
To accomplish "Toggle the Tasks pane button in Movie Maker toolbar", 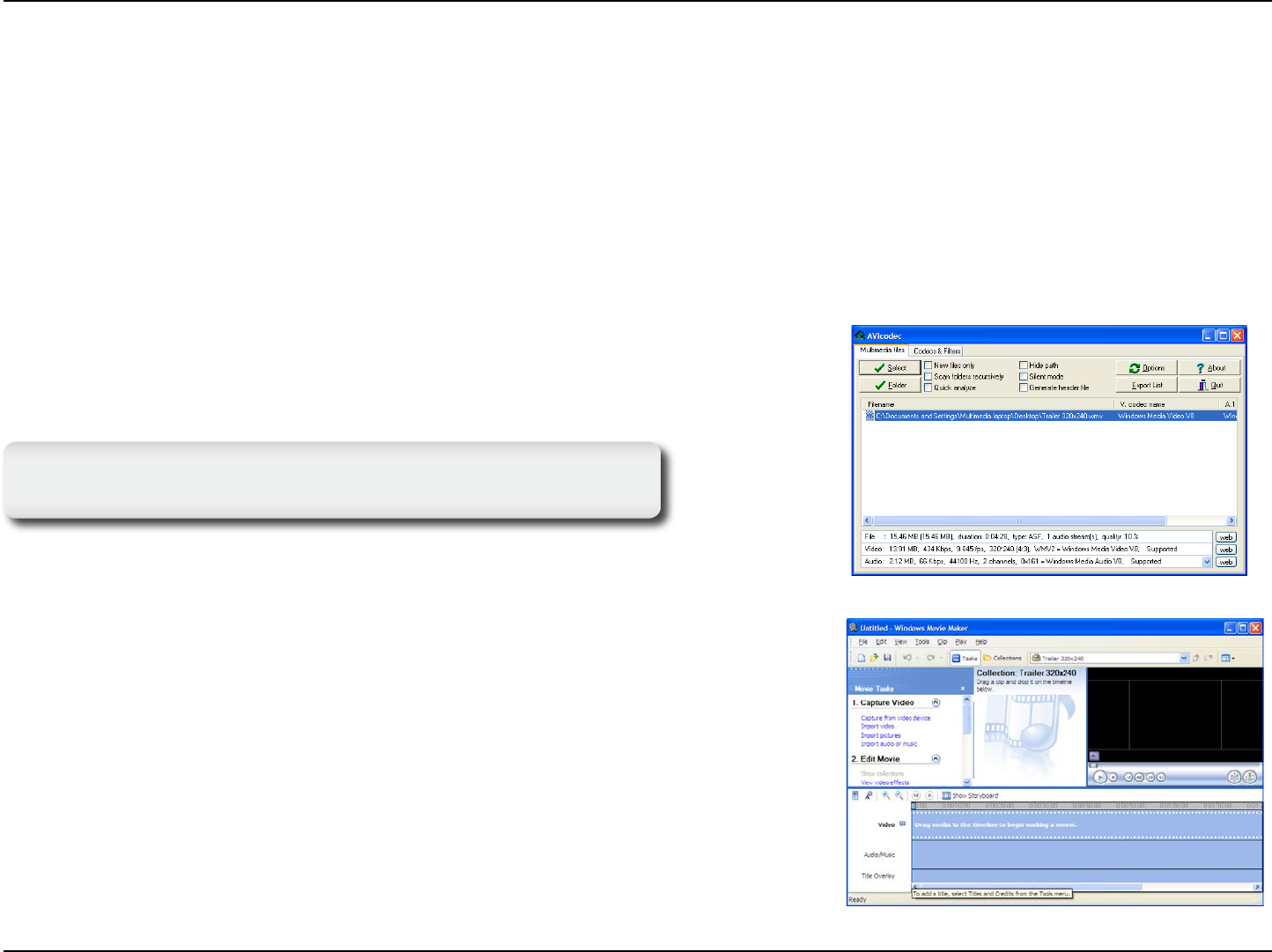I will 965,658.
